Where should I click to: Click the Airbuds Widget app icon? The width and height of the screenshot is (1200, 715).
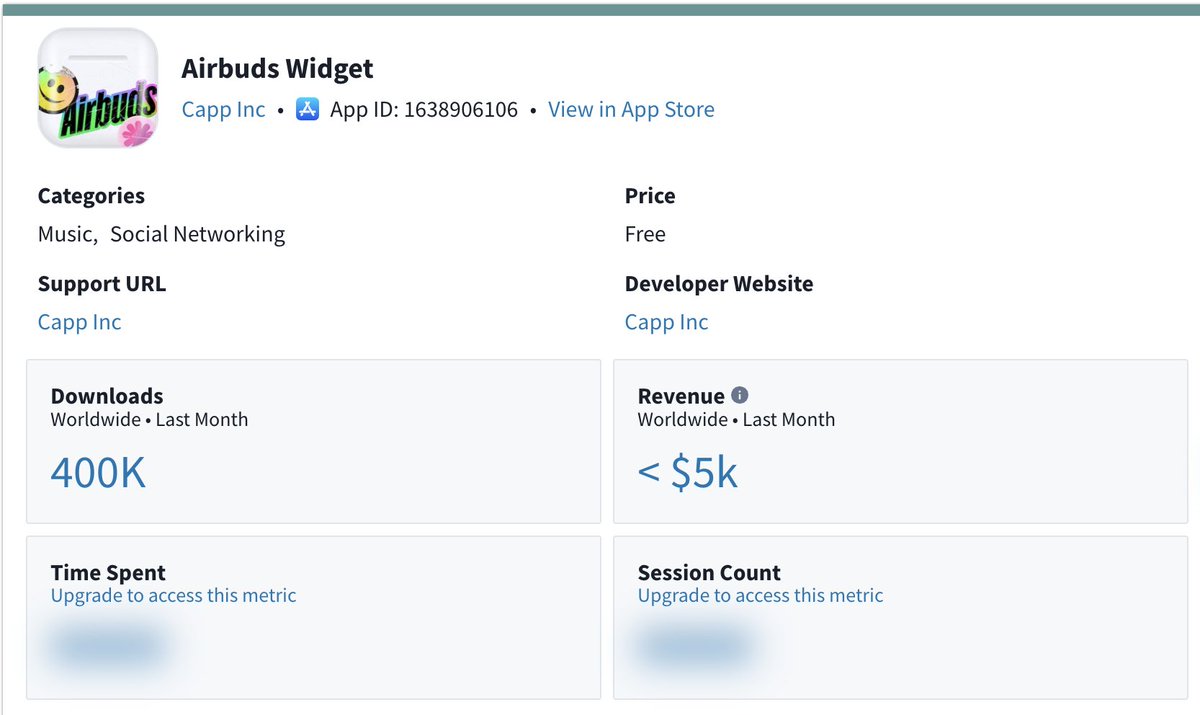[x=98, y=88]
